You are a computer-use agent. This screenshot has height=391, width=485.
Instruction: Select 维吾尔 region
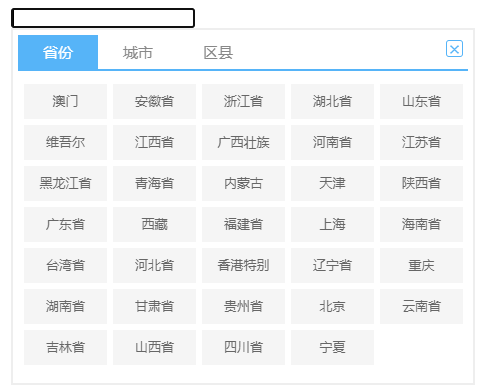[x=65, y=142]
